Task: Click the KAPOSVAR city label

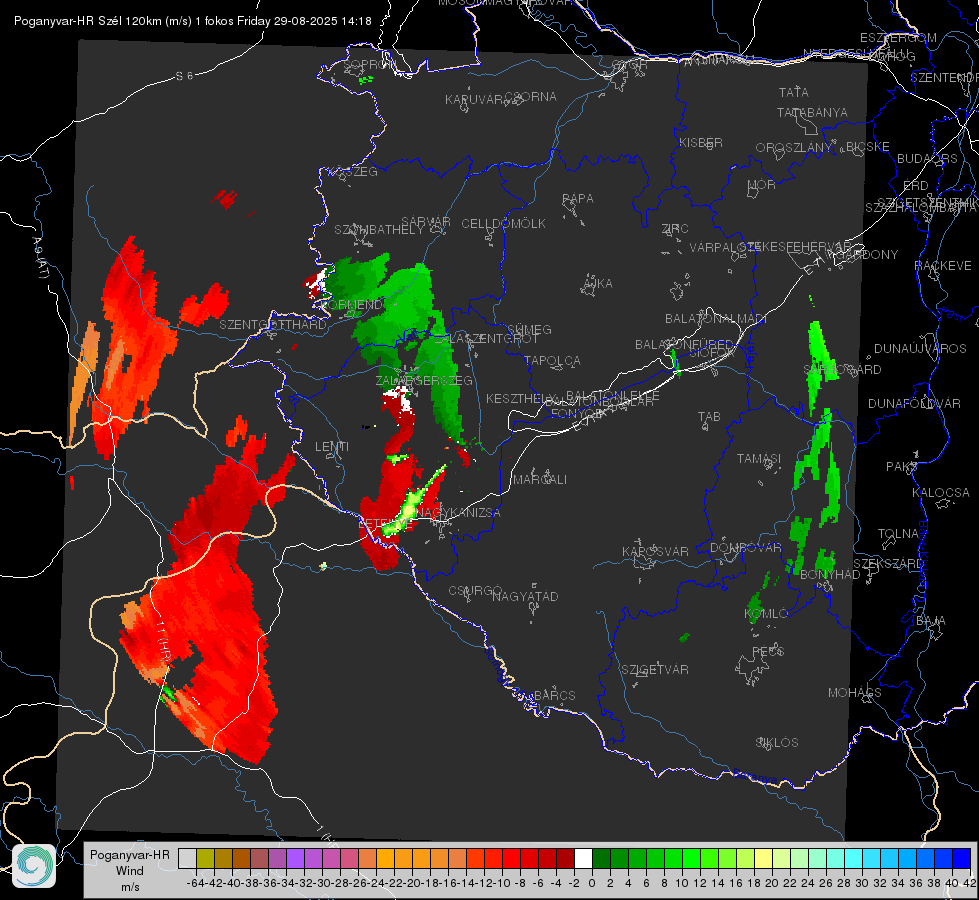Action: 656,551
